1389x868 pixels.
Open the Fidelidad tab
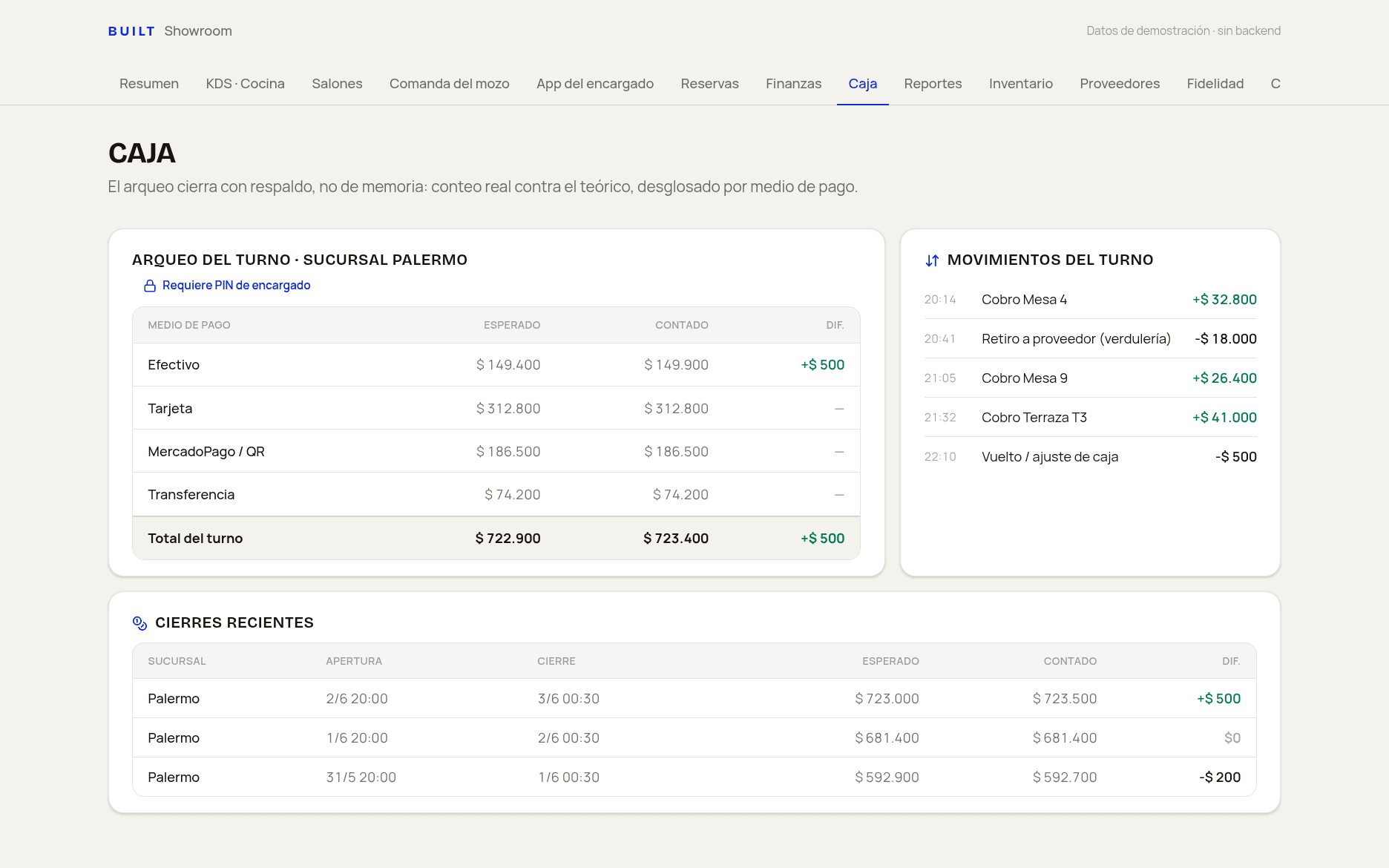click(1215, 84)
